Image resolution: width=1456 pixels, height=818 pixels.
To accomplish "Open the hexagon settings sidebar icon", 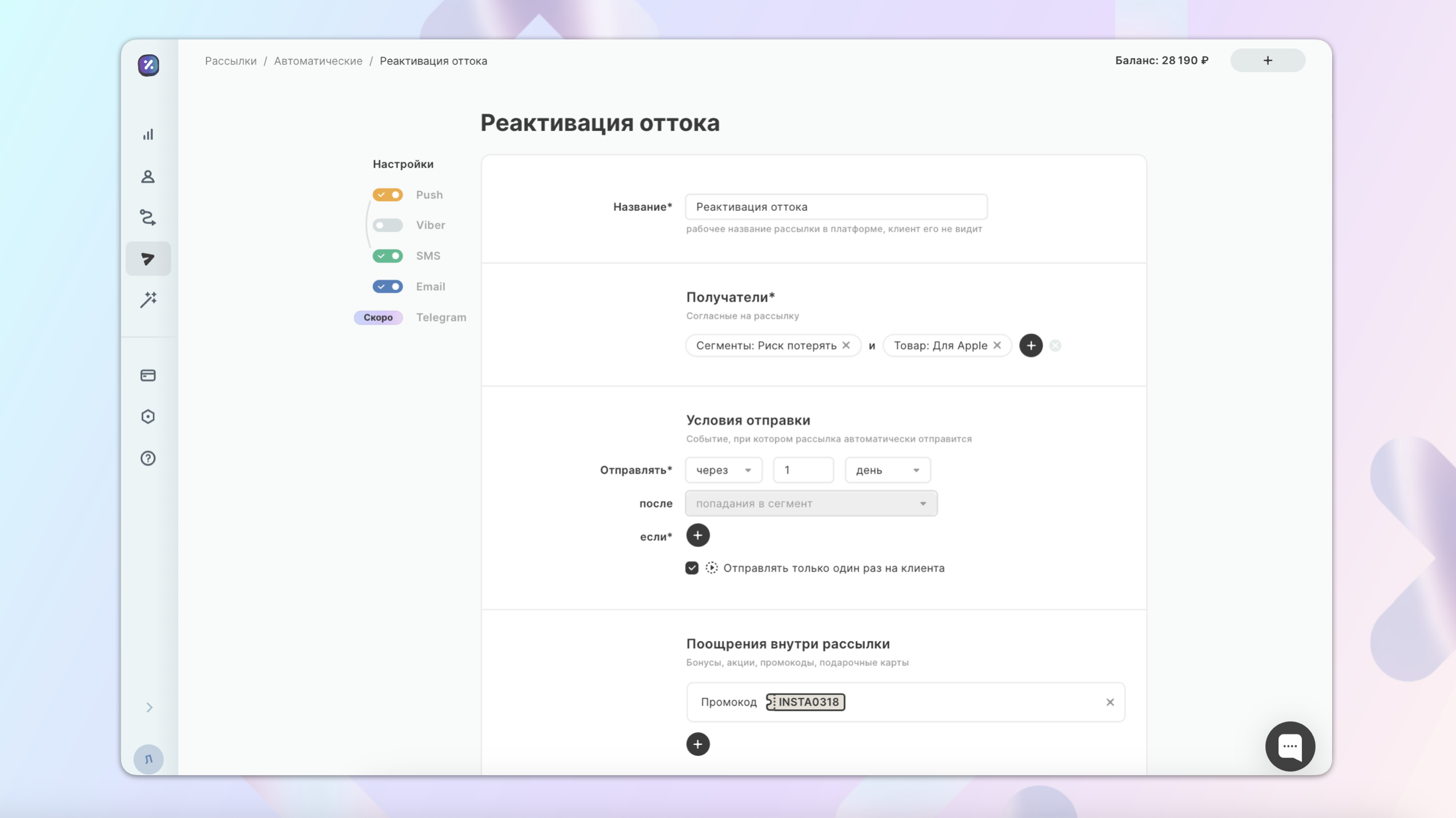I will click(148, 416).
